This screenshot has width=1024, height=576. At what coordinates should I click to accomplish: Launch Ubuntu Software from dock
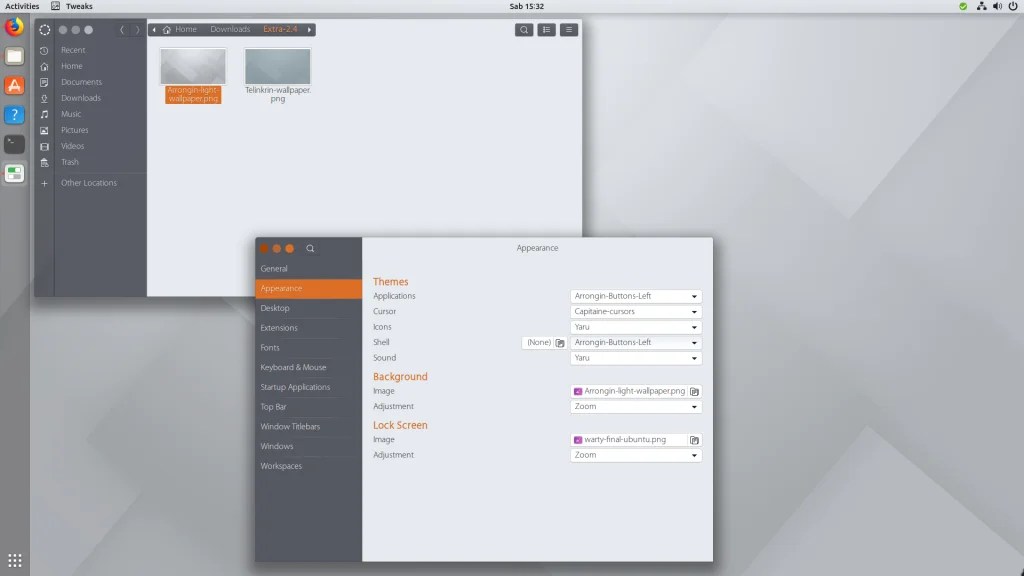pos(14,86)
